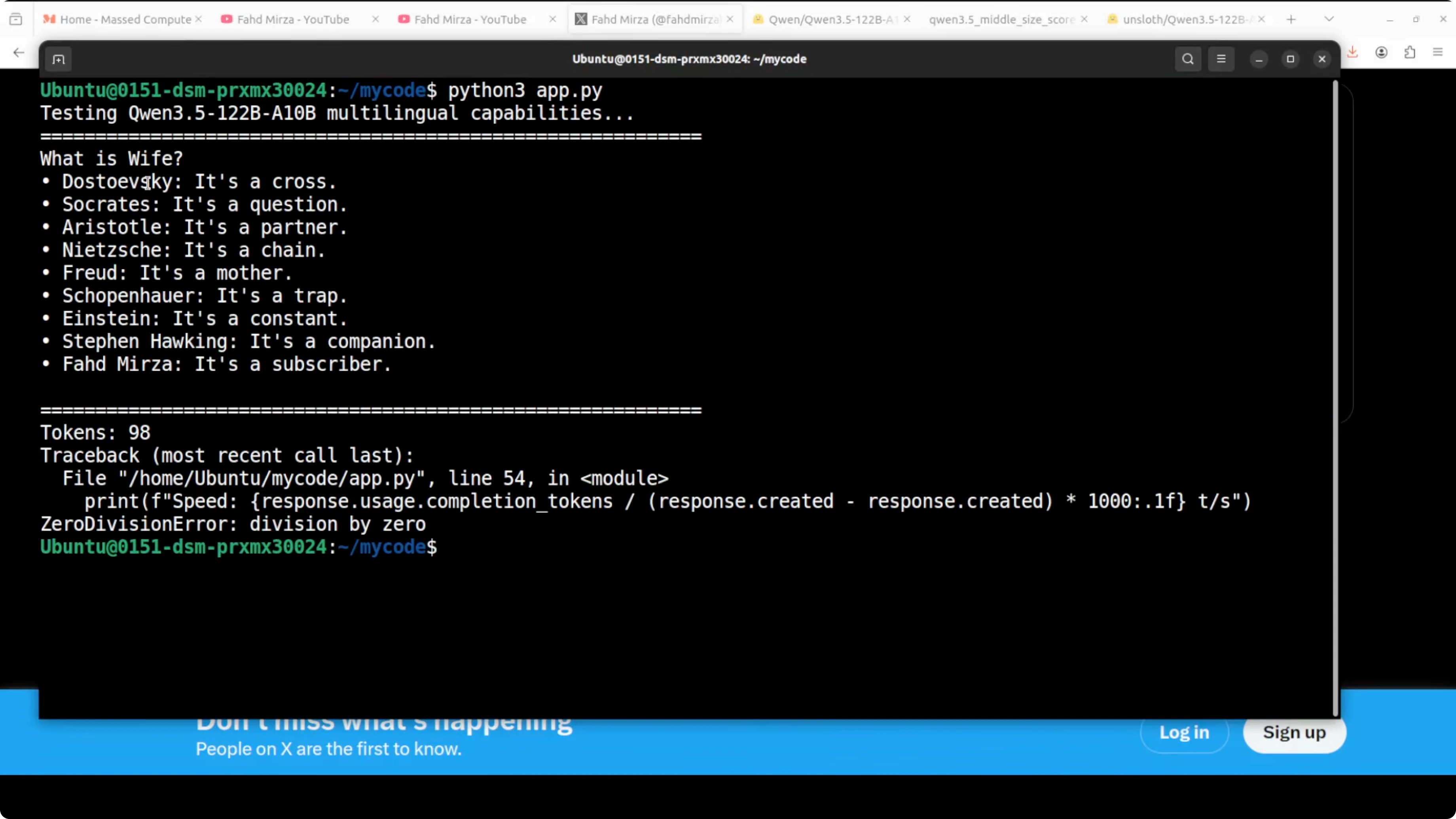
Task: Open the browser application menu icon
Action: [1438, 52]
